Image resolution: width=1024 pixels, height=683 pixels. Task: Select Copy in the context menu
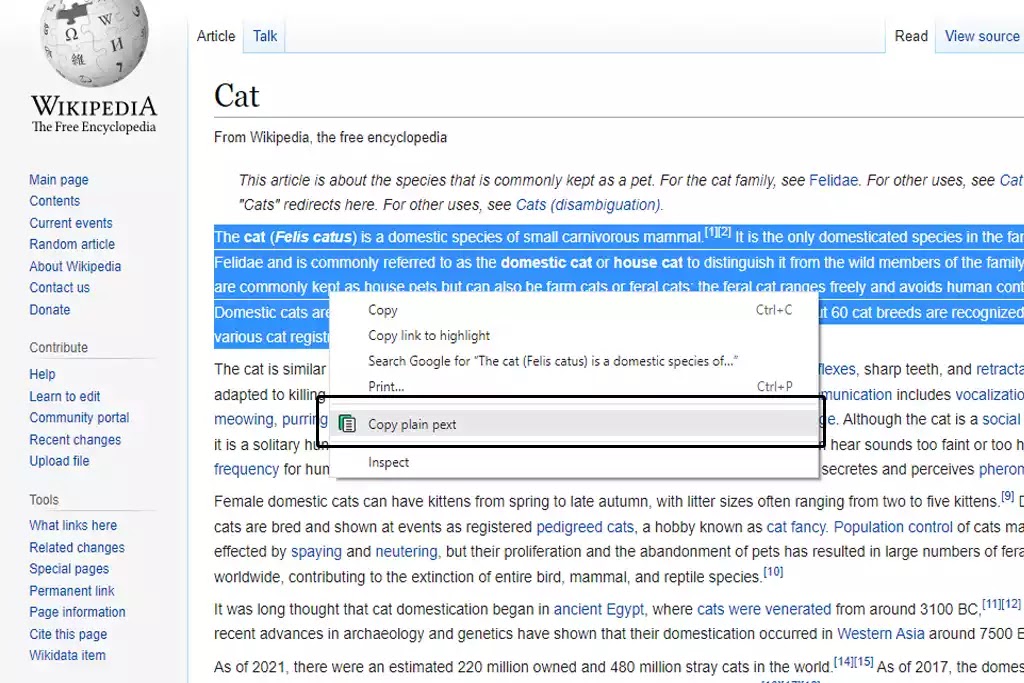coord(575,310)
